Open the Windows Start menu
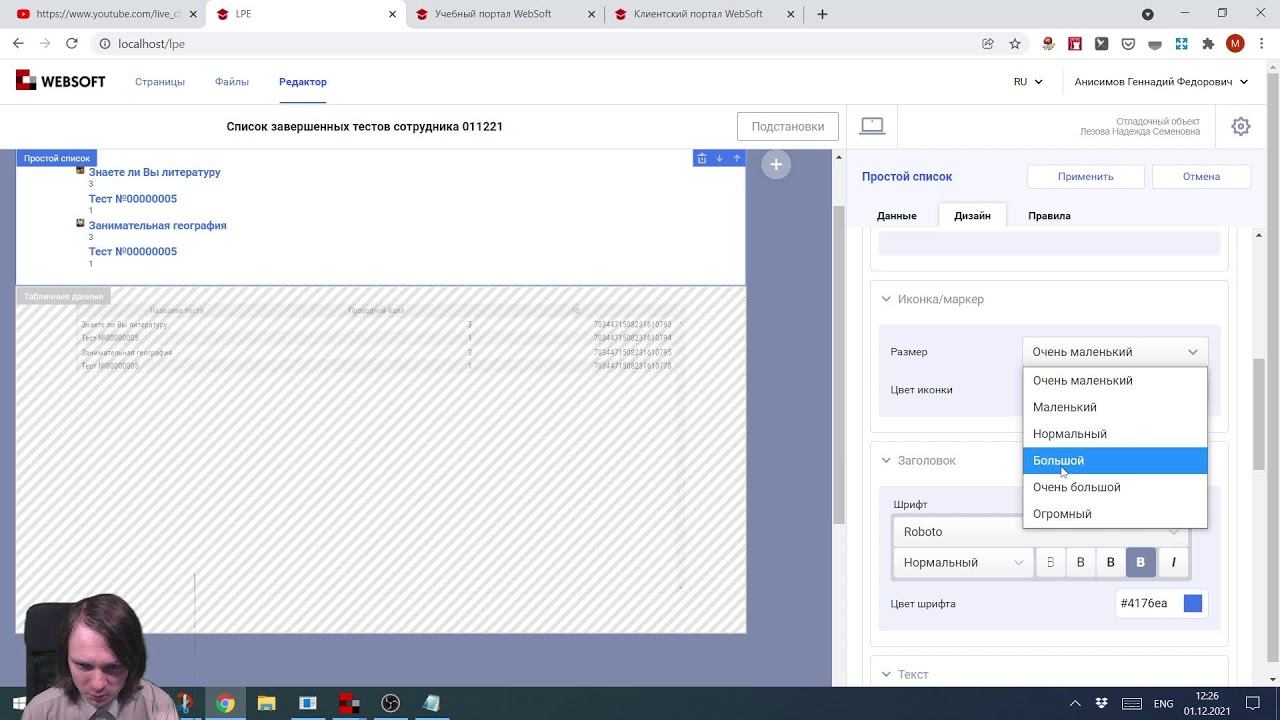The image size is (1280, 720). click(19, 703)
